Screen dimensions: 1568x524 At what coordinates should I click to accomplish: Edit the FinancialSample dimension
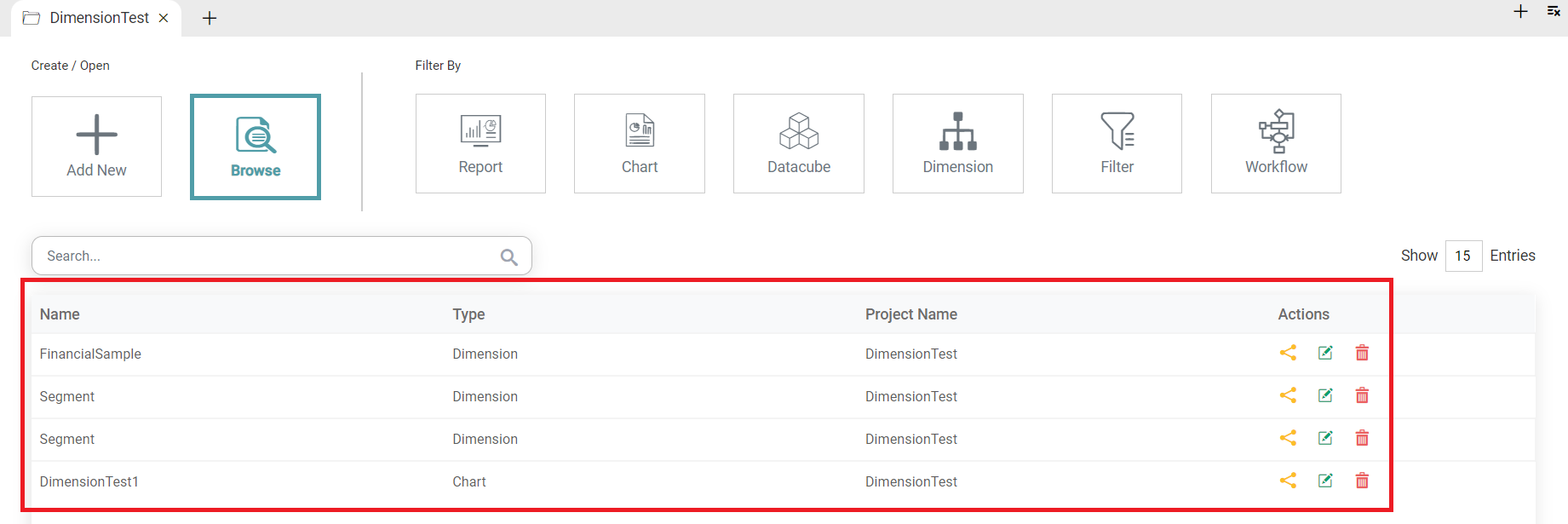(1325, 353)
